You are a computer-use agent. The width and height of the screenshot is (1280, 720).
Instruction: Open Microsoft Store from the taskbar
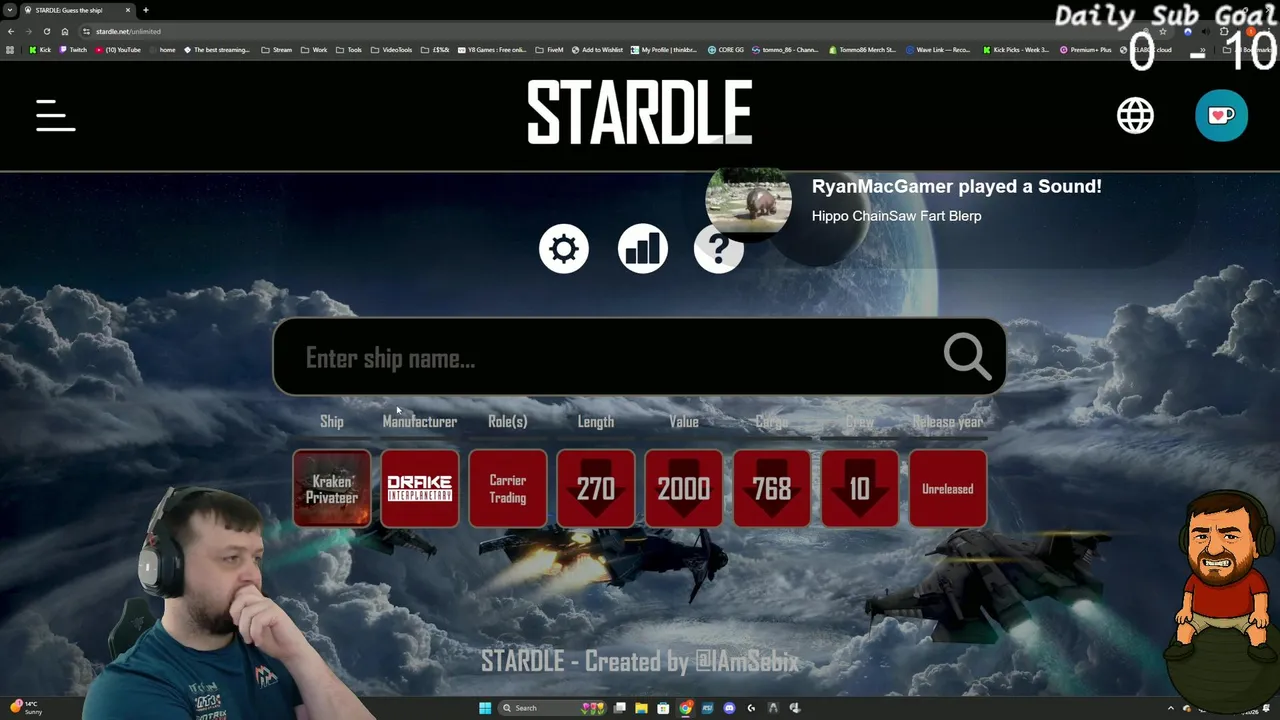tap(663, 708)
